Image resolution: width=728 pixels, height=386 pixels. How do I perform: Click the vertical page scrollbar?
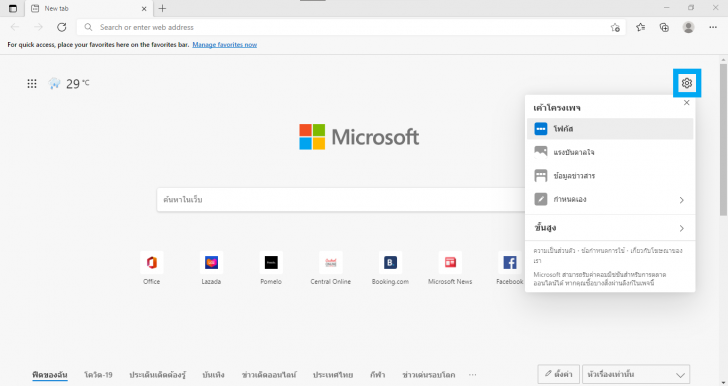pyautogui.click(x=723, y=139)
